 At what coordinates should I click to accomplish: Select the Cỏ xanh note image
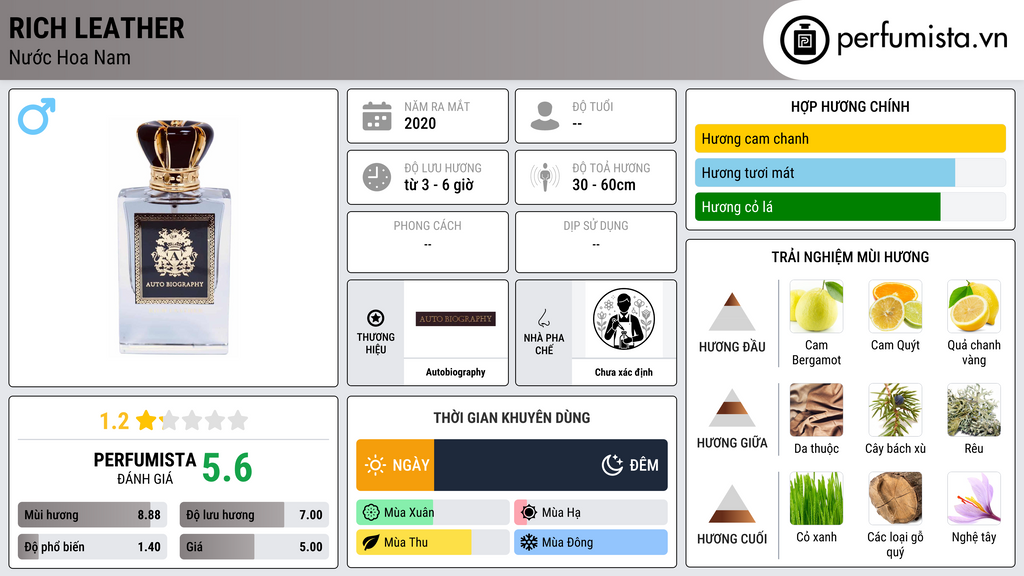click(x=816, y=499)
